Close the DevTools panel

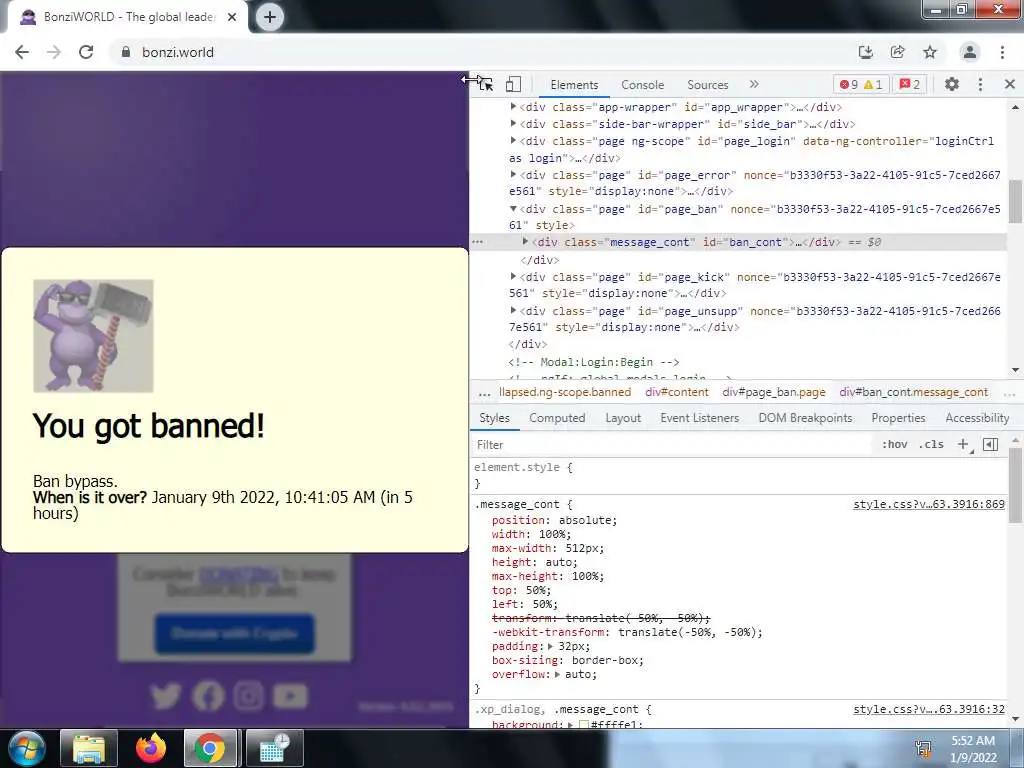1010,84
